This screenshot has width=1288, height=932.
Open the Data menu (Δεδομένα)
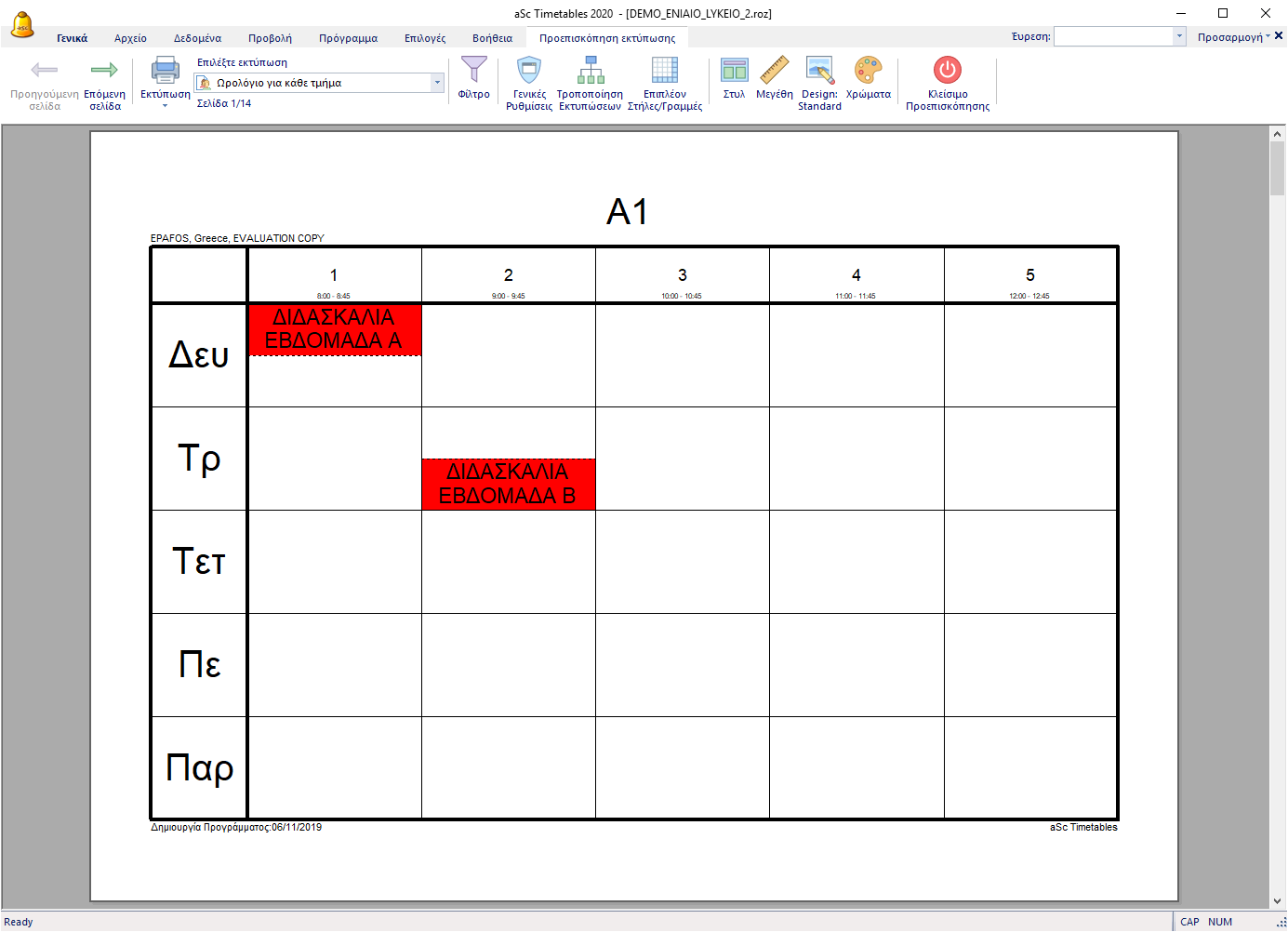point(197,38)
